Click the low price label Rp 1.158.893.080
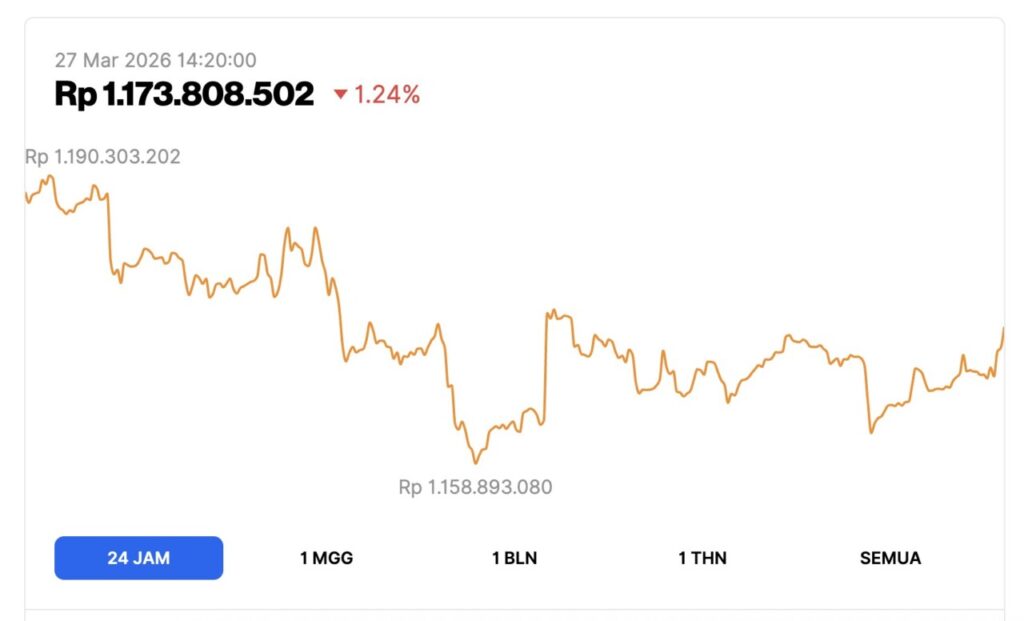 [475, 487]
